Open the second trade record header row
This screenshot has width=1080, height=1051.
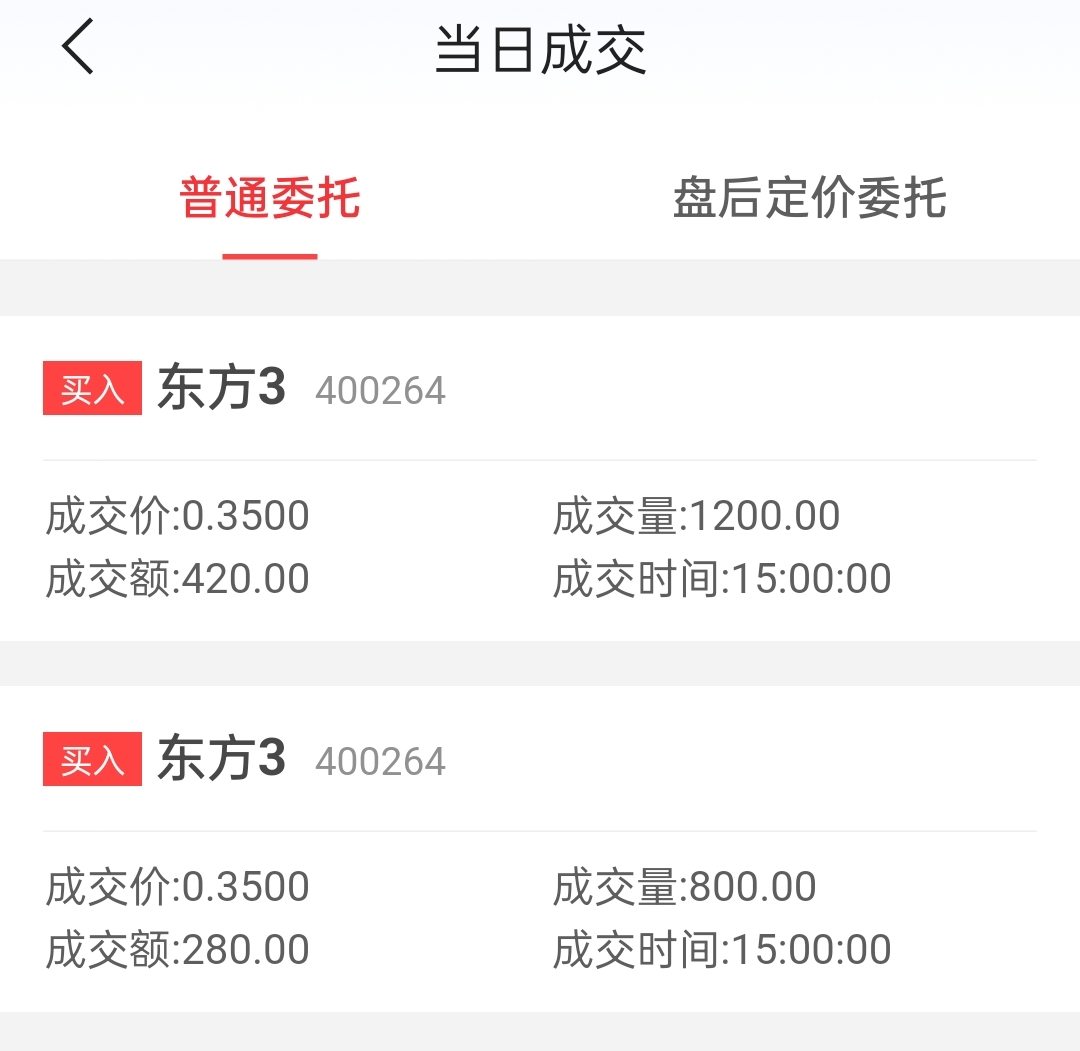540,759
